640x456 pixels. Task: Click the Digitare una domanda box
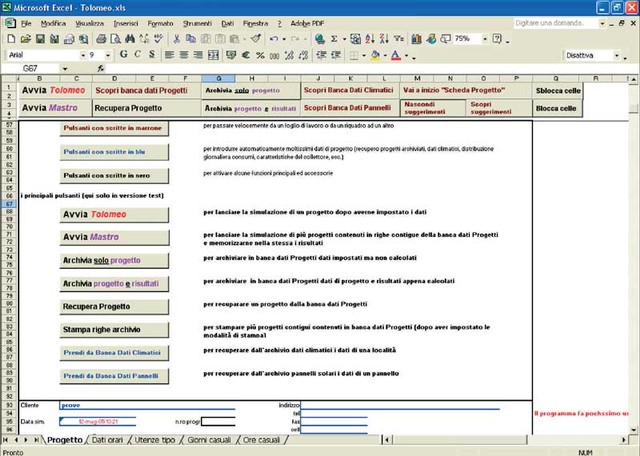[556, 23]
